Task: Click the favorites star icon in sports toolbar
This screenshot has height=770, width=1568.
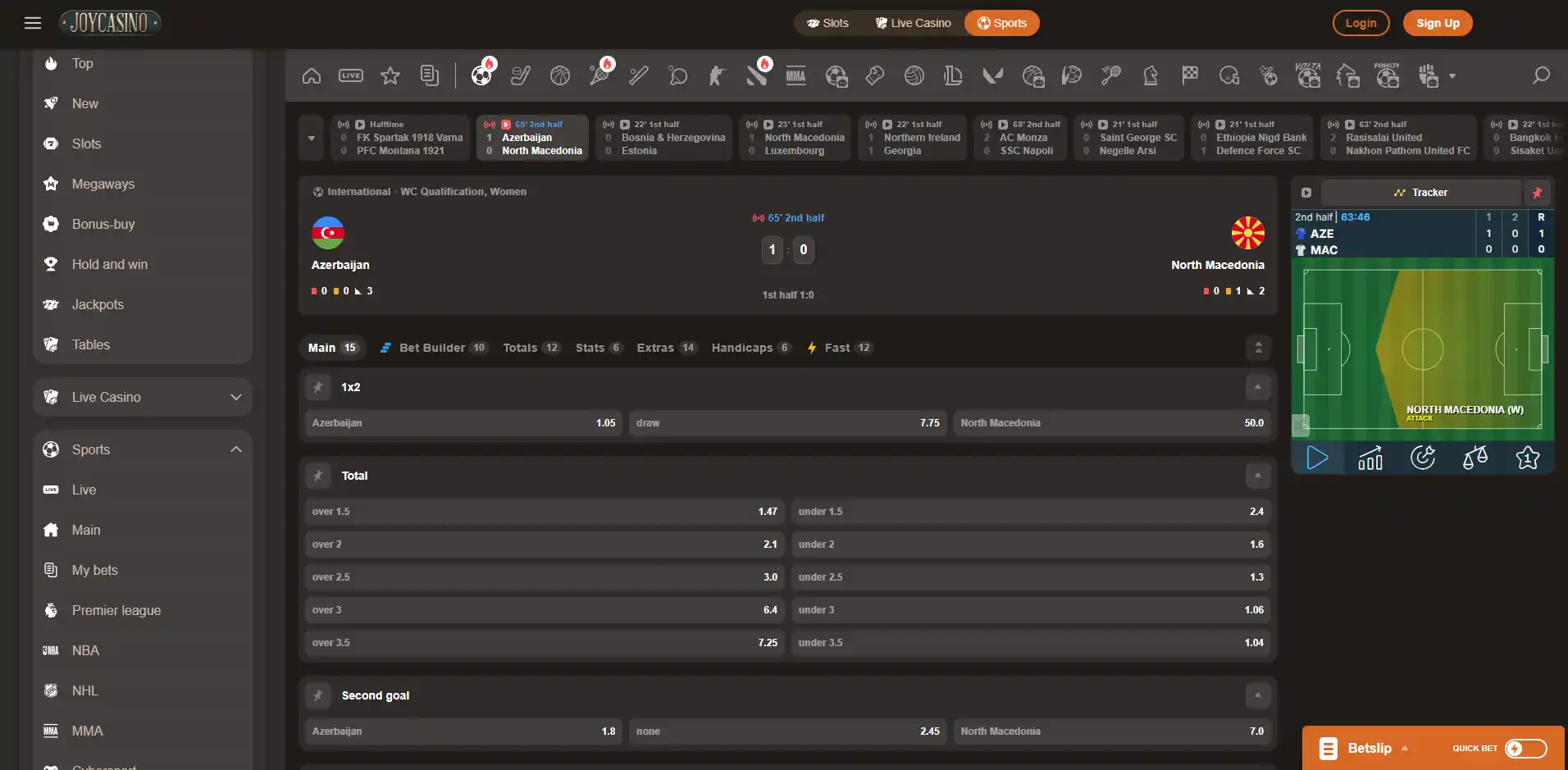Action: tap(390, 76)
